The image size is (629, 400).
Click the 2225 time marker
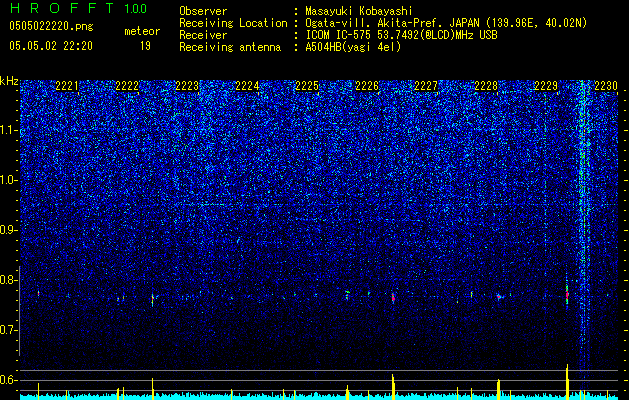click(x=307, y=85)
